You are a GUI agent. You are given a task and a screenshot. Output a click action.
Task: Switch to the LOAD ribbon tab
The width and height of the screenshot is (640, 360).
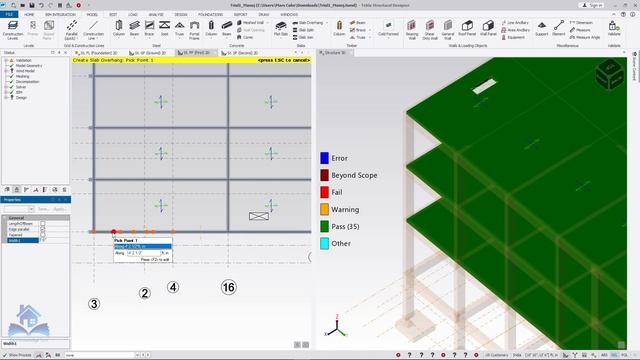(133, 14)
